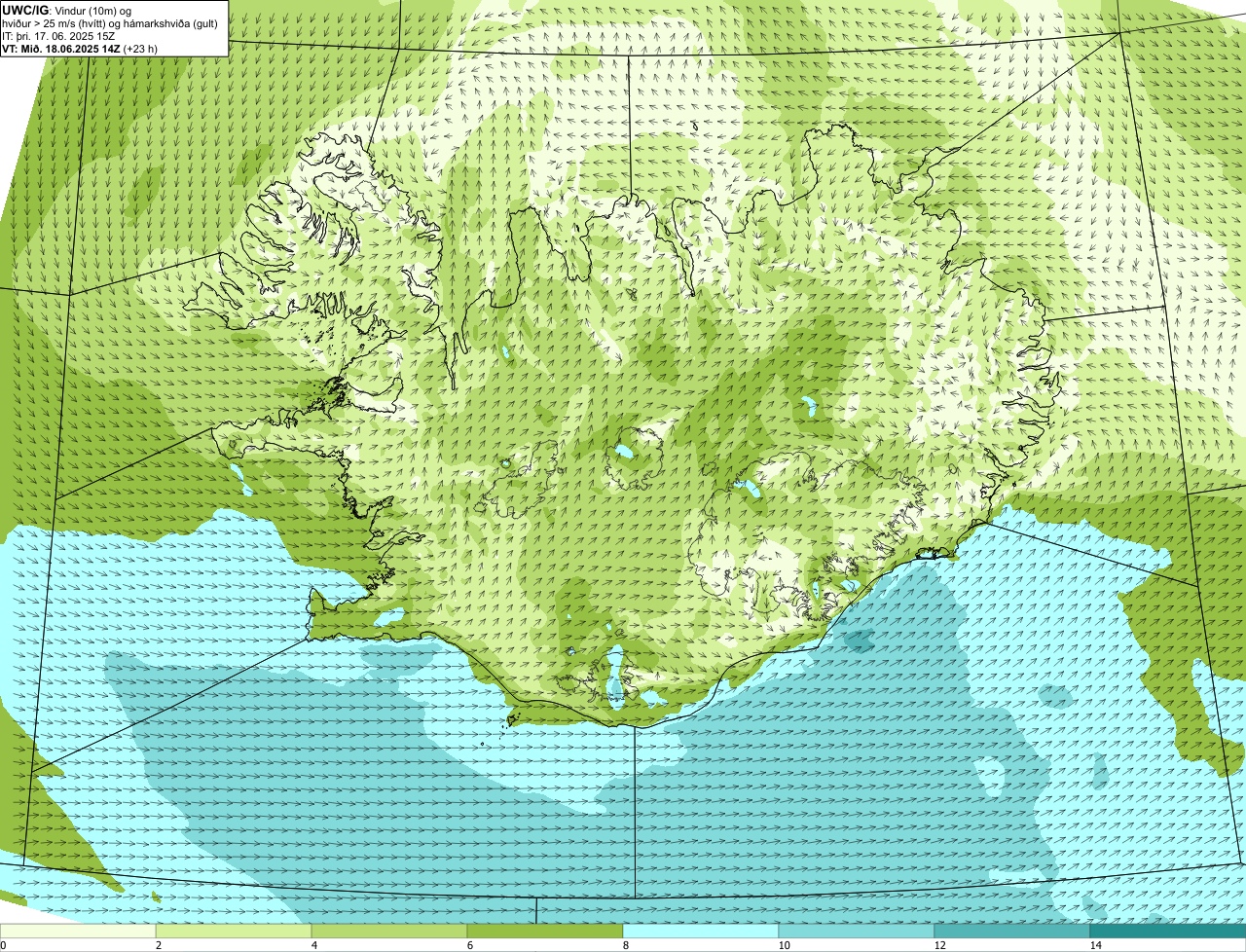Screen dimensions: 1246x952
Task: Click the "10" label on the color scale
Action: coord(784,945)
